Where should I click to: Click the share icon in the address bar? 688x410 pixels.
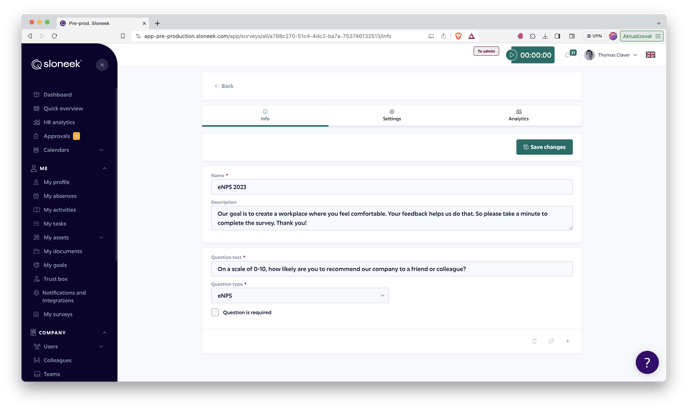(443, 36)
